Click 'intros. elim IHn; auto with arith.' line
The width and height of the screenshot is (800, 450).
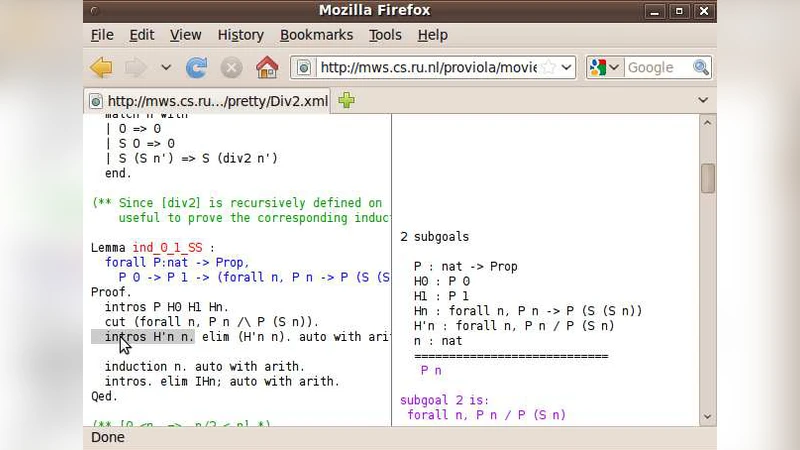tap(222, 381)
